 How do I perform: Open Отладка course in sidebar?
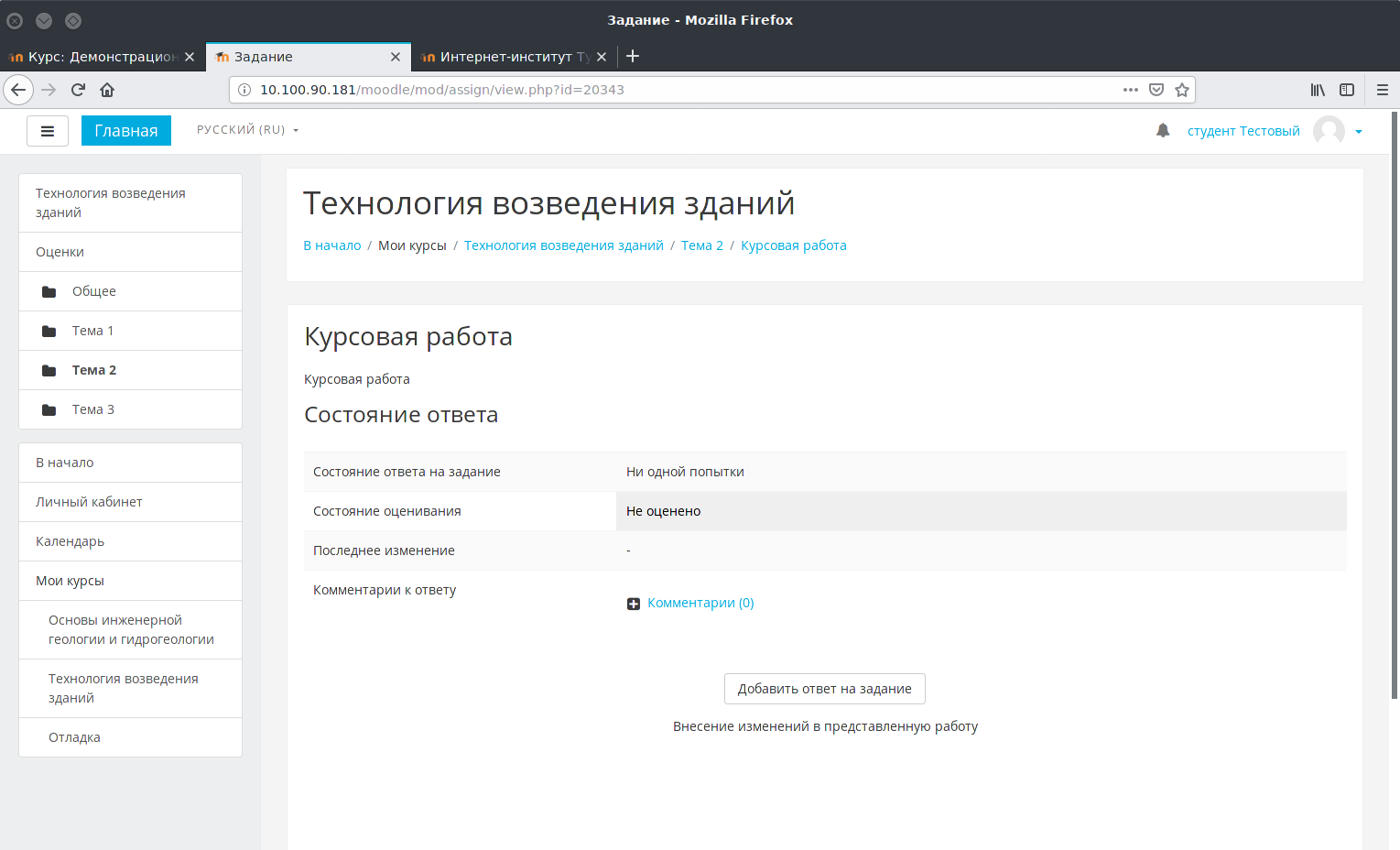coord(130,737)
